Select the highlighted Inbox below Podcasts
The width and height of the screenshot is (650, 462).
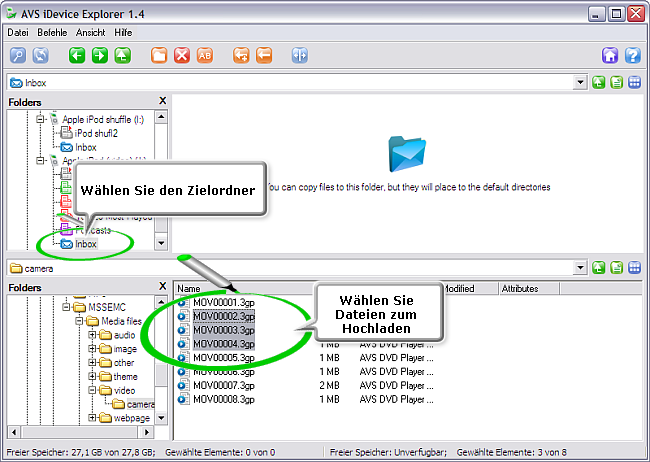[x=86, y=244]
